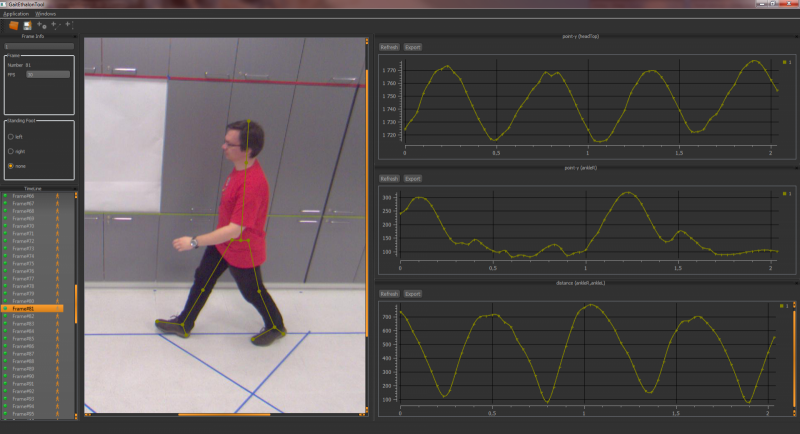Refresh the ankle point-y chart
The height and width of the screenshot is (434, 800).
click(x=389, y=178)
